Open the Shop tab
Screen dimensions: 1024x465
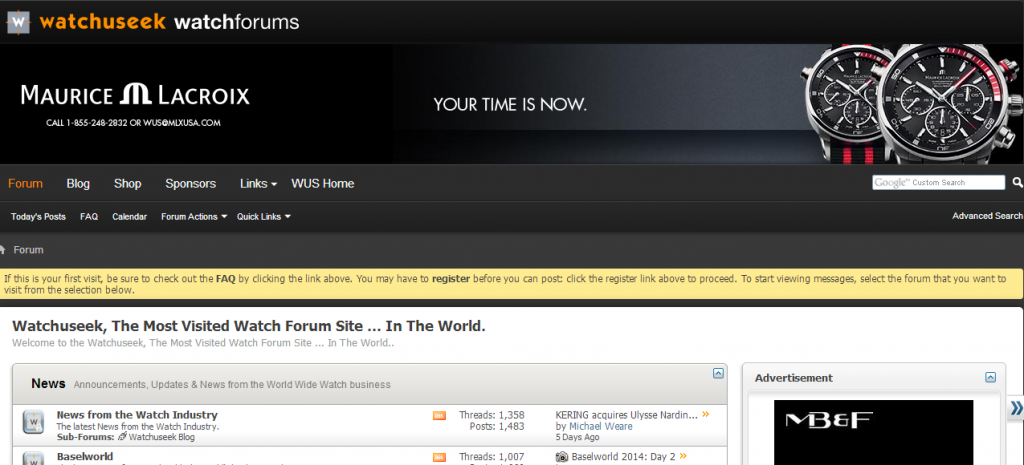point(127,184)
